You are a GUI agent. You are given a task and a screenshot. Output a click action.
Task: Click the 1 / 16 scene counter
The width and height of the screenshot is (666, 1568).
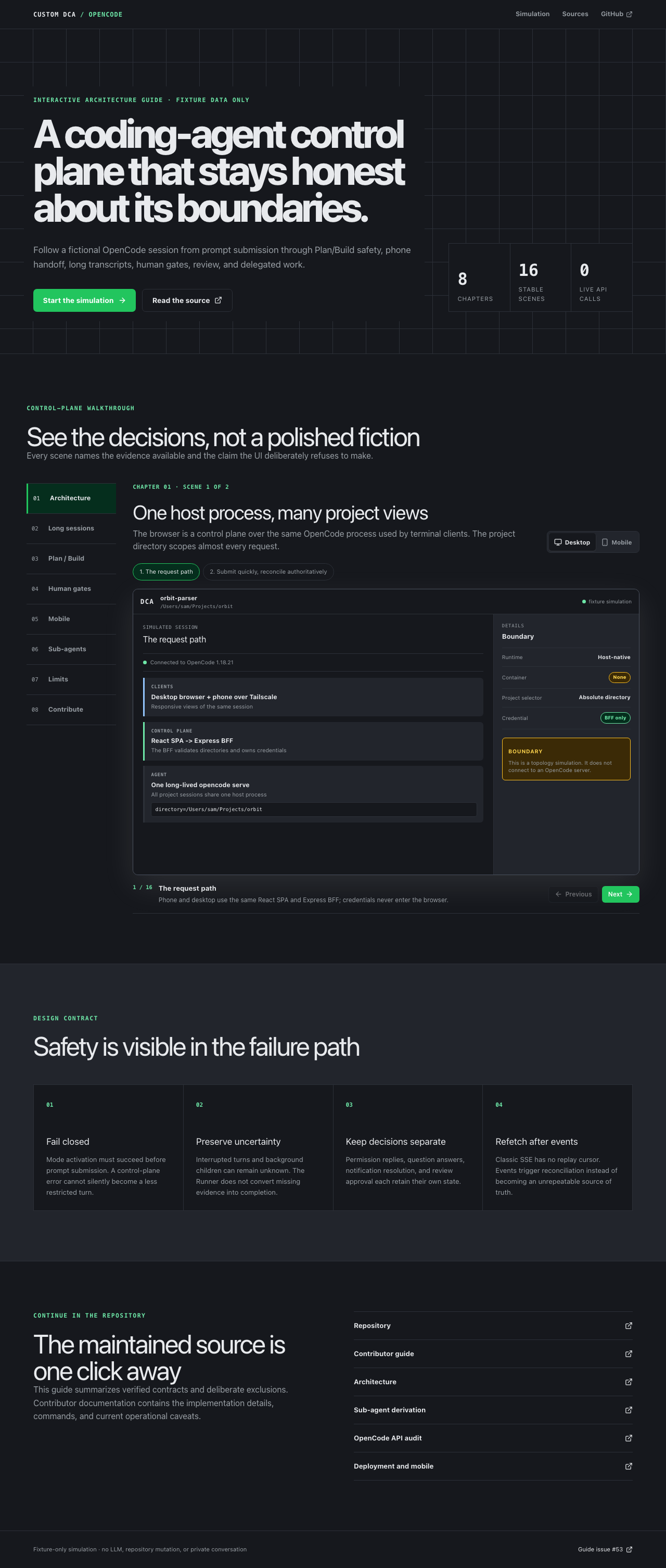(143, 888)
